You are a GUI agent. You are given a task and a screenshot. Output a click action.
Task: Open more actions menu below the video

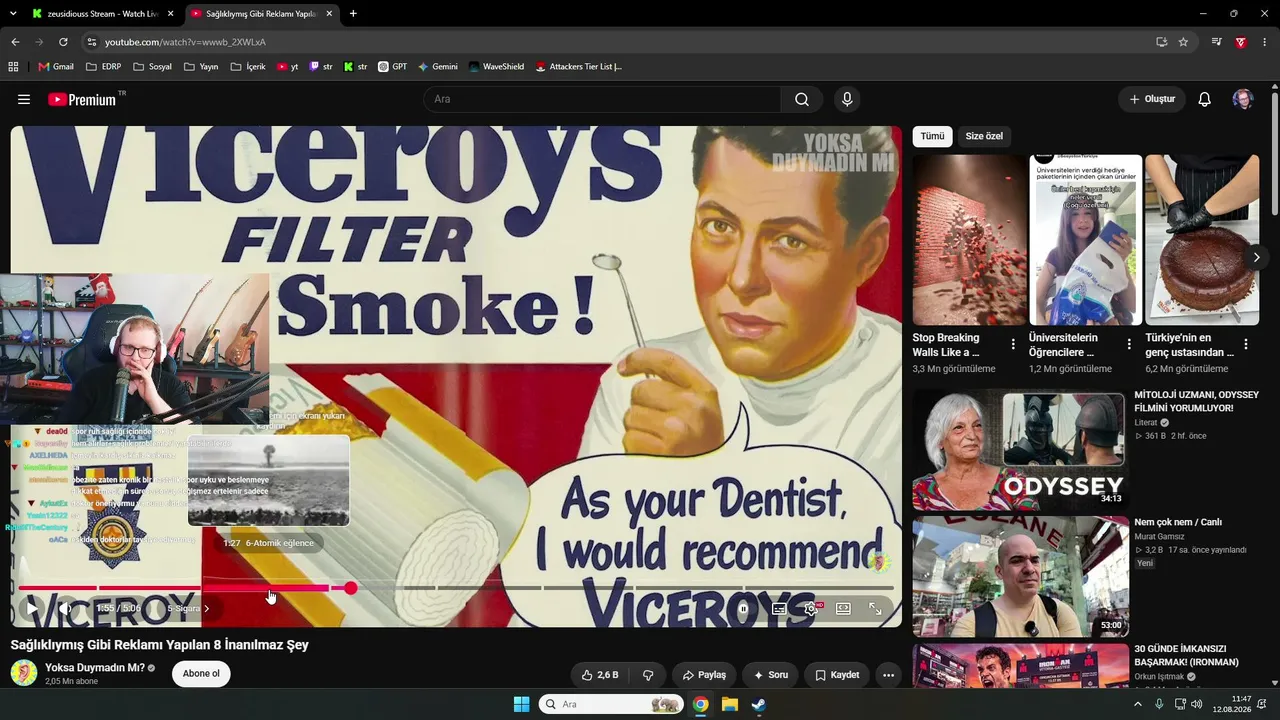point(888,675)
